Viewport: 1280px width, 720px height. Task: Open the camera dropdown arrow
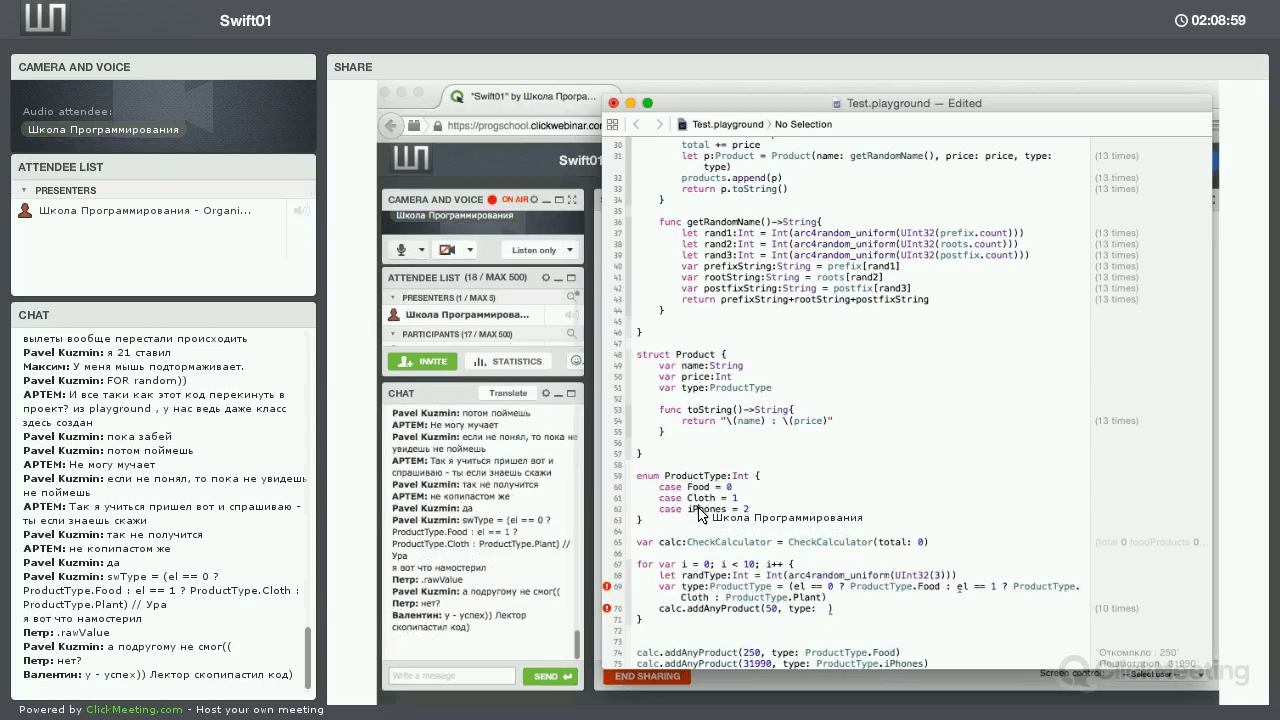[x=469, y=250]
